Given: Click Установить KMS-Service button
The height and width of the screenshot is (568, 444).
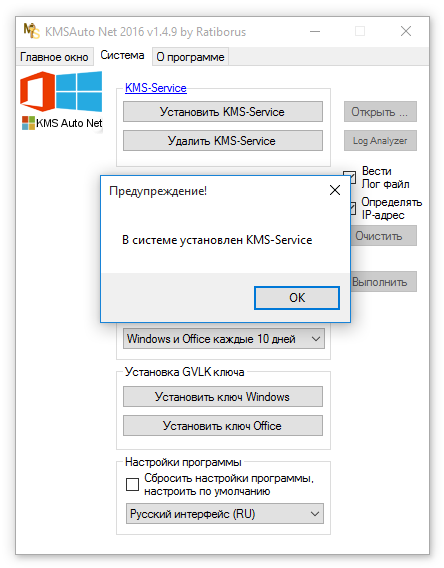Looking at the screenshot, I should pos(223,112).
